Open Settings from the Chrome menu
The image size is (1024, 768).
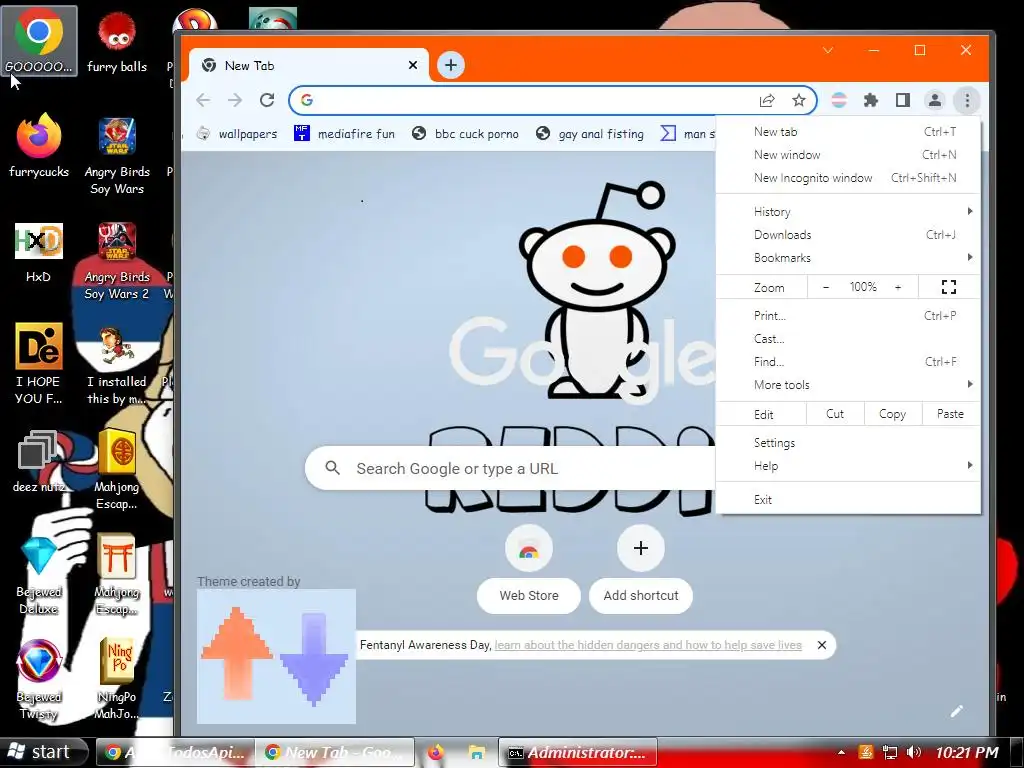(x=848, y=443)
